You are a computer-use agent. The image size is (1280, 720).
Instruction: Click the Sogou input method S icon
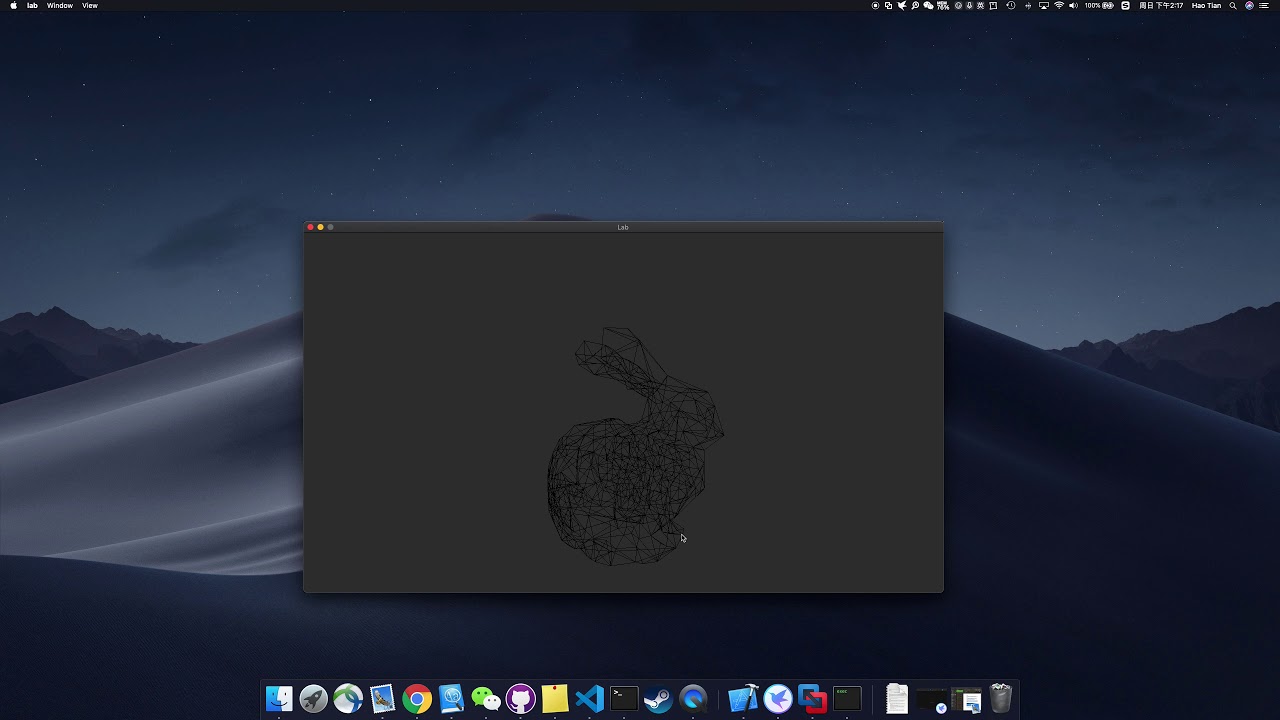point(1125,5)
